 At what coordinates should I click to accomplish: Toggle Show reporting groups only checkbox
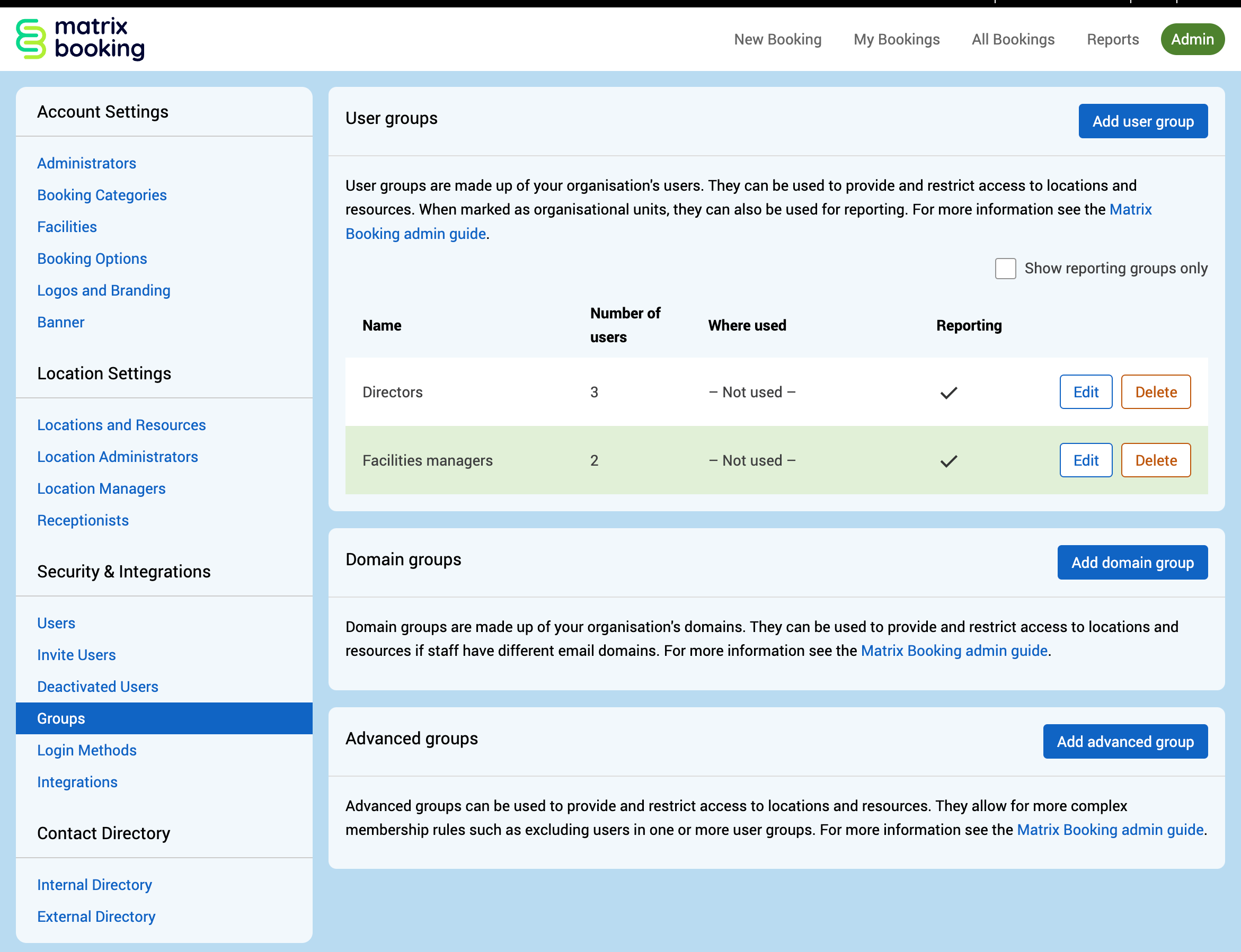point(1005,269)
